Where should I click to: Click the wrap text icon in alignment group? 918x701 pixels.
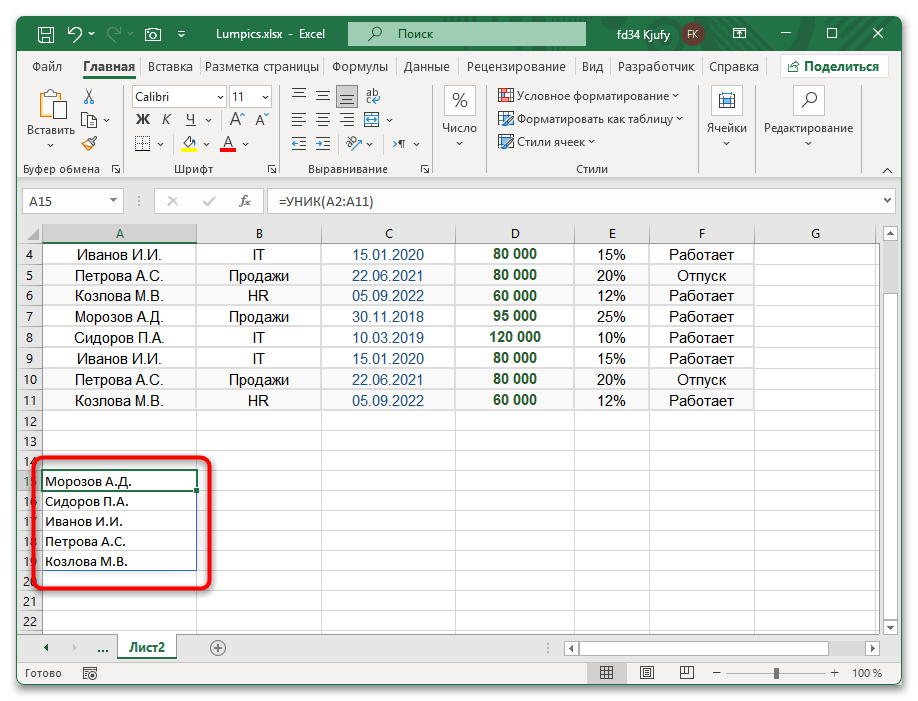371,98
